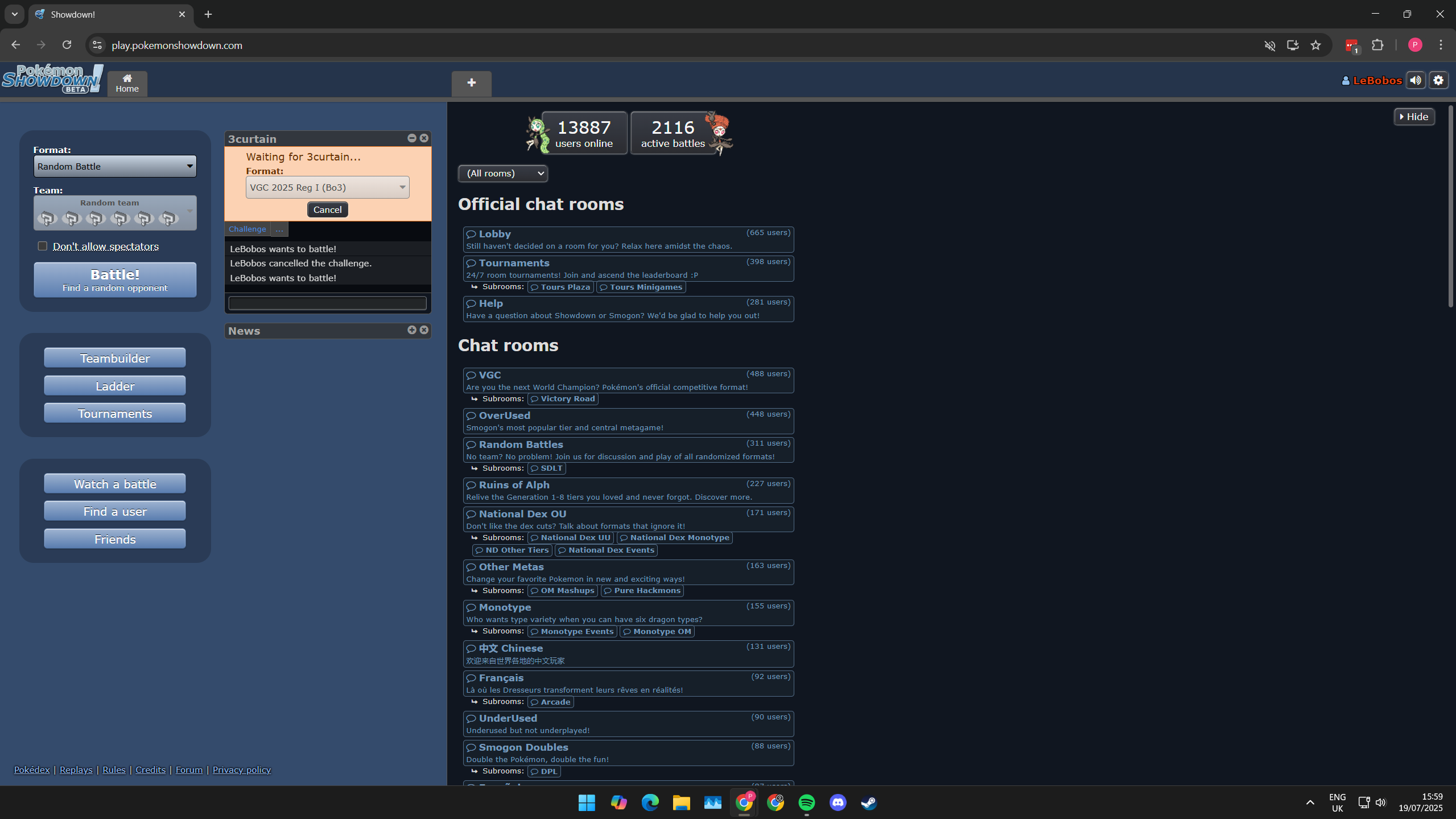1456x819 pixels.
Task: Open the Friends list
Action: tap(115, 539)
